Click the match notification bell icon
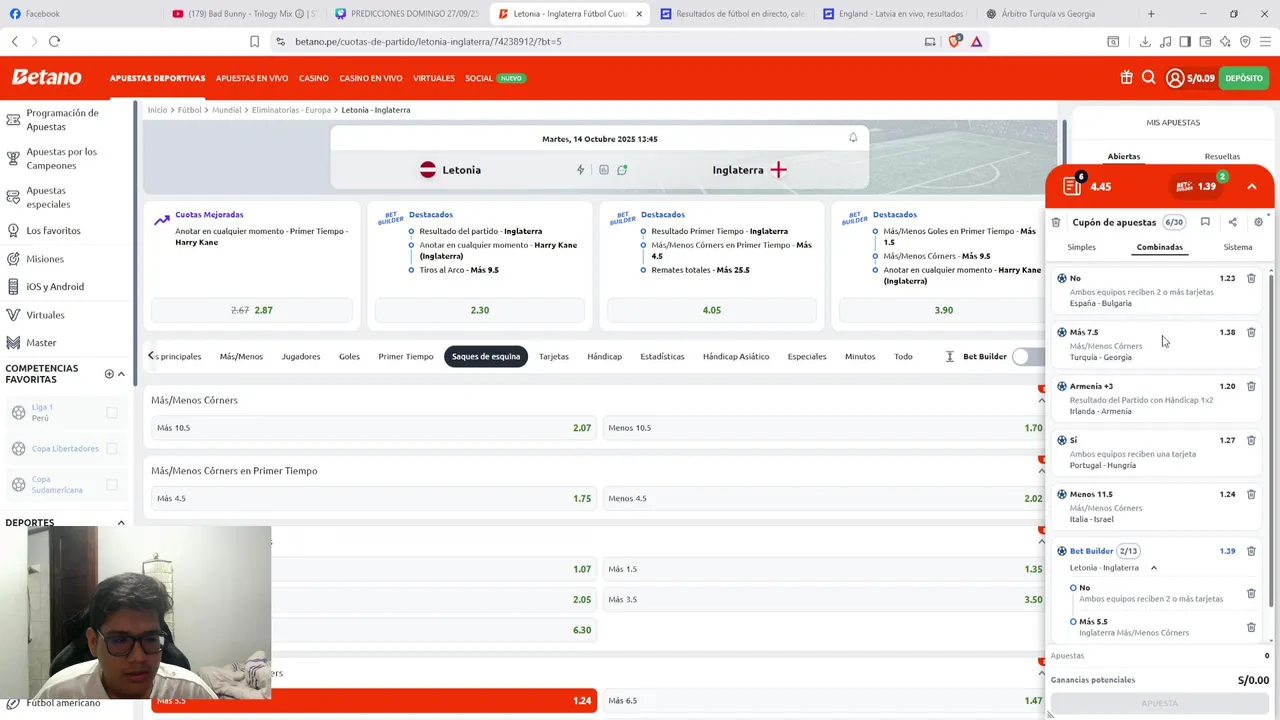The image size is (1280, 720). click(853, 138)
